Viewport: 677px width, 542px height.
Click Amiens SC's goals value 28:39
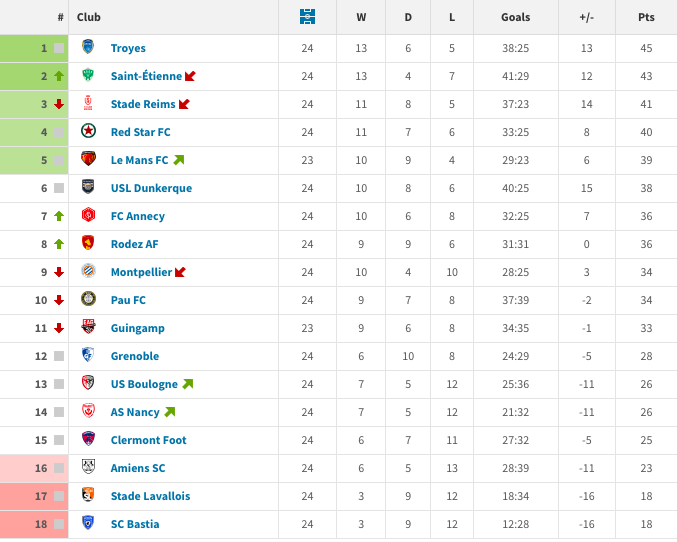(516, 468)
